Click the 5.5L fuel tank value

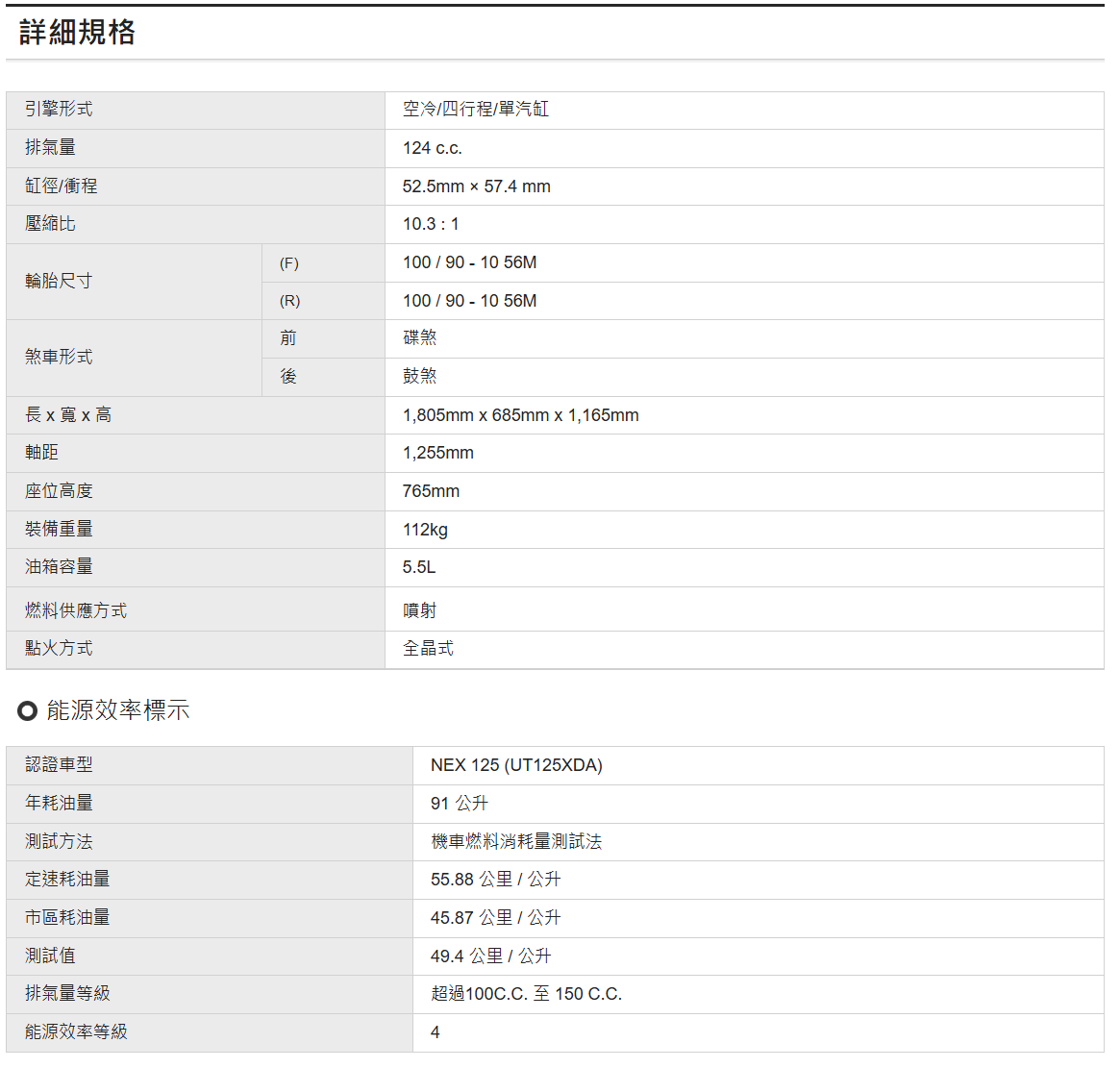click(418, 567)
